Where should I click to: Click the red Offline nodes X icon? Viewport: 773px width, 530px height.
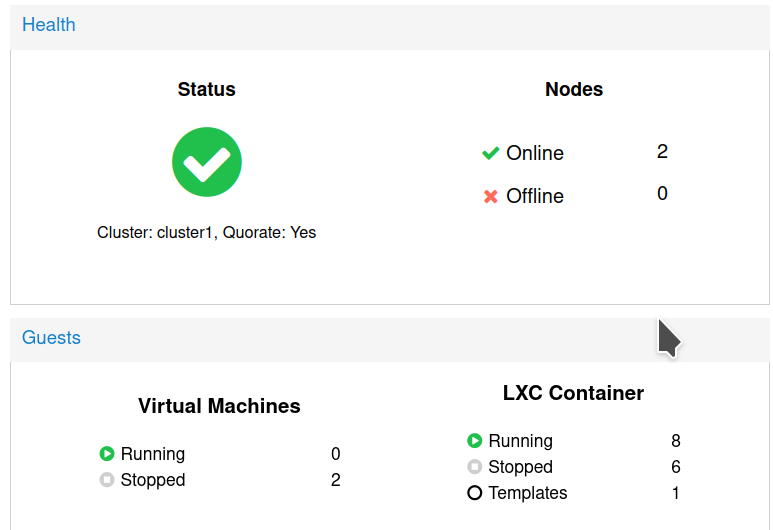pyautogui.click(x=490, y=196)
